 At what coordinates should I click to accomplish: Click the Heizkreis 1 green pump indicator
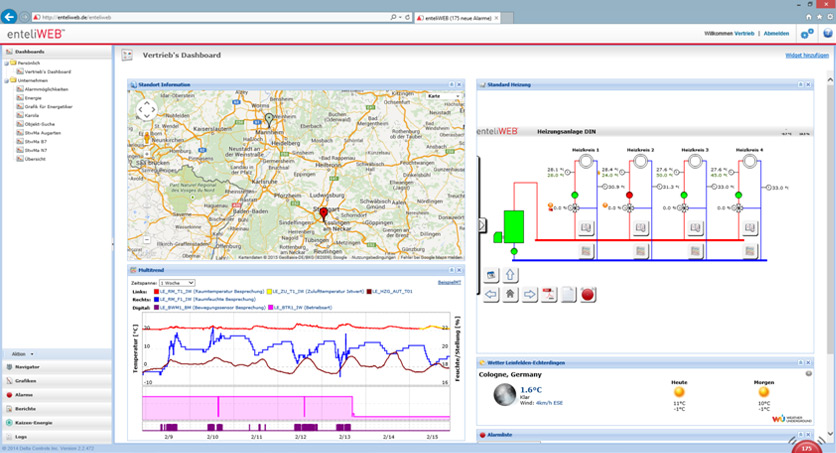tap(575, 195)
